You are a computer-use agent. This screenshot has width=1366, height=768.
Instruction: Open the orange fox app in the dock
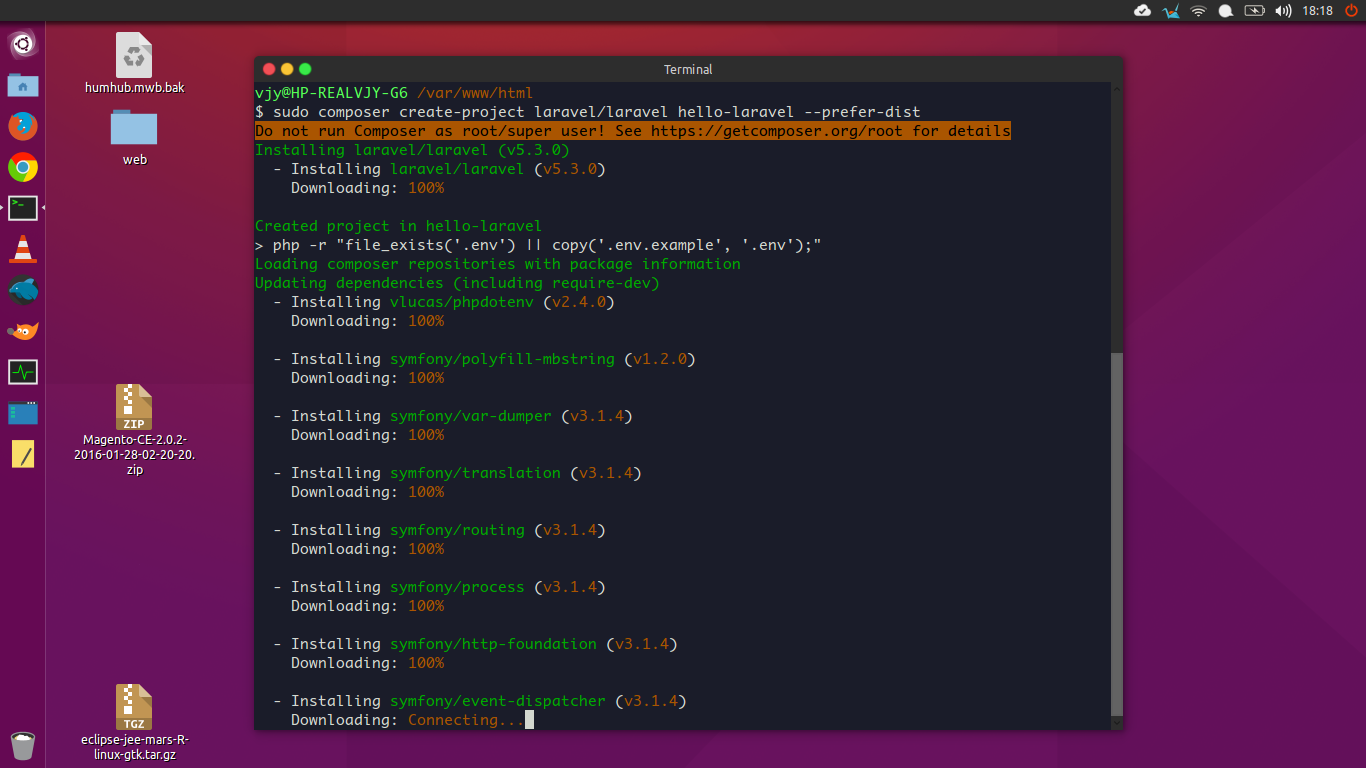22,331
